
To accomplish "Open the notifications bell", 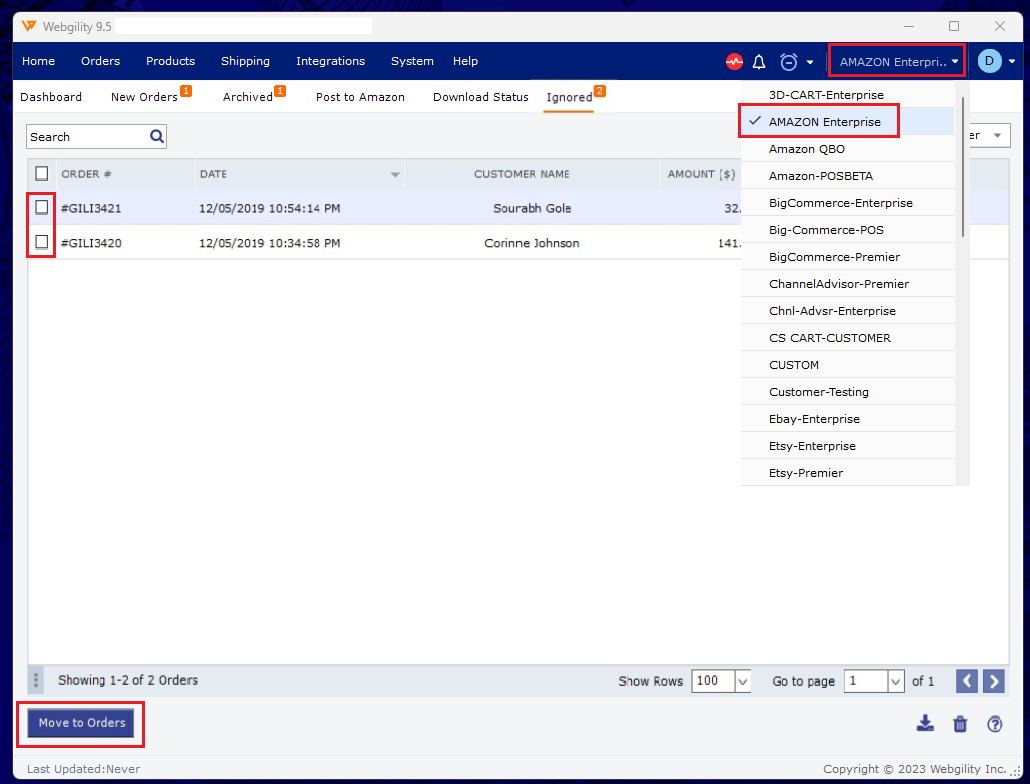I will pos(759,62).
